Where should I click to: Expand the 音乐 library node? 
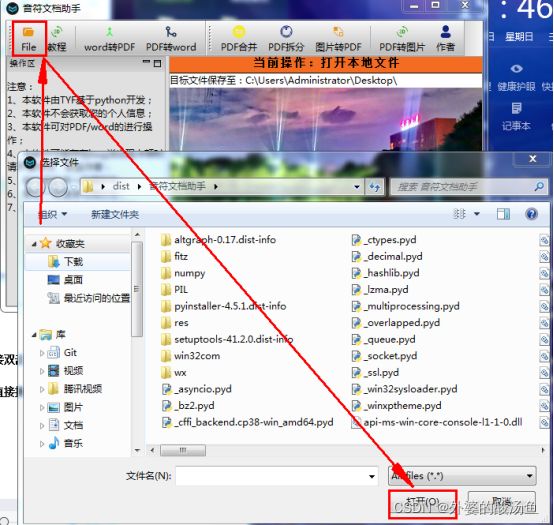pos(42,443)
